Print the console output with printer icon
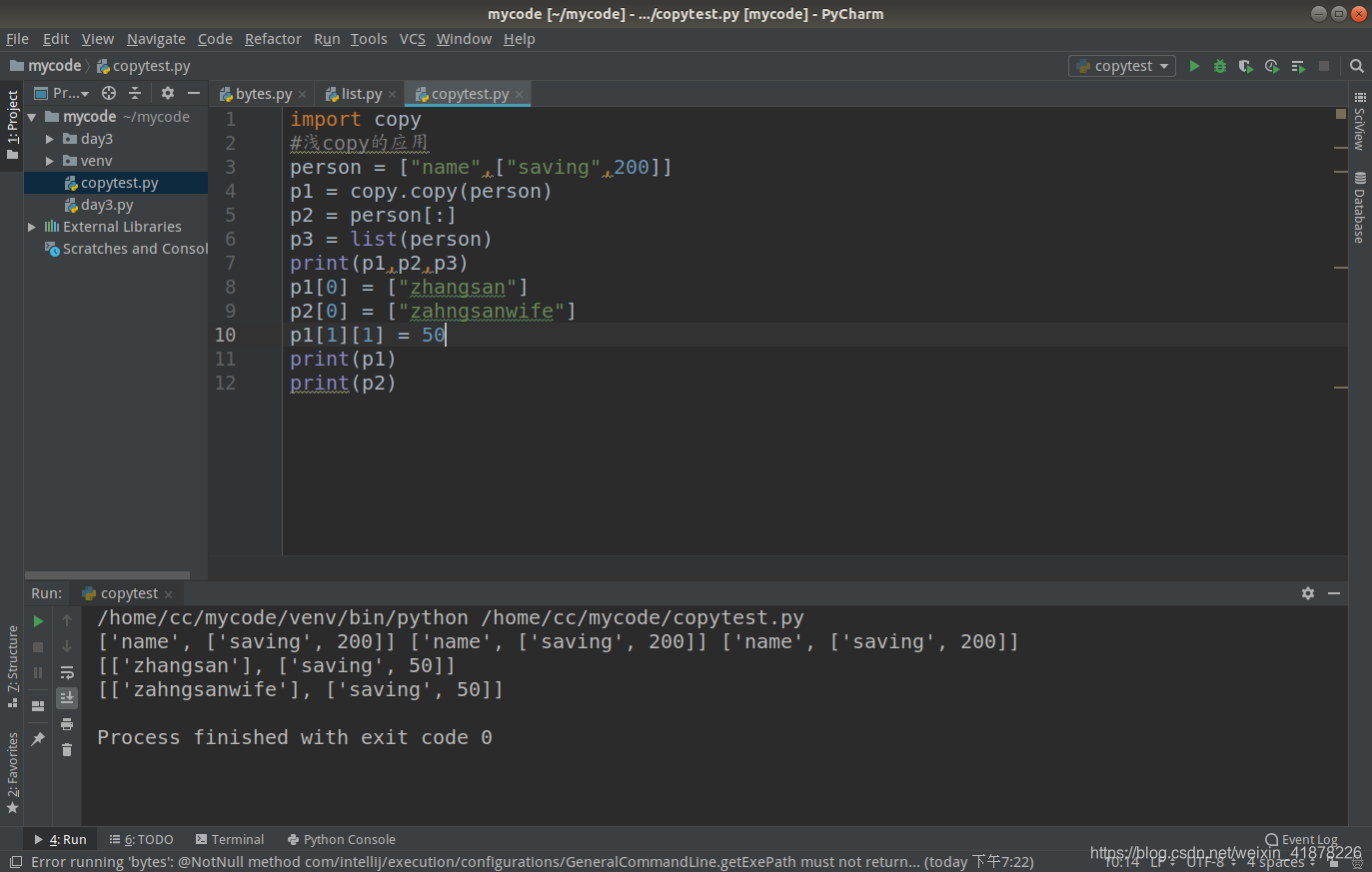Screen dimensions: 1372x872 67,724
